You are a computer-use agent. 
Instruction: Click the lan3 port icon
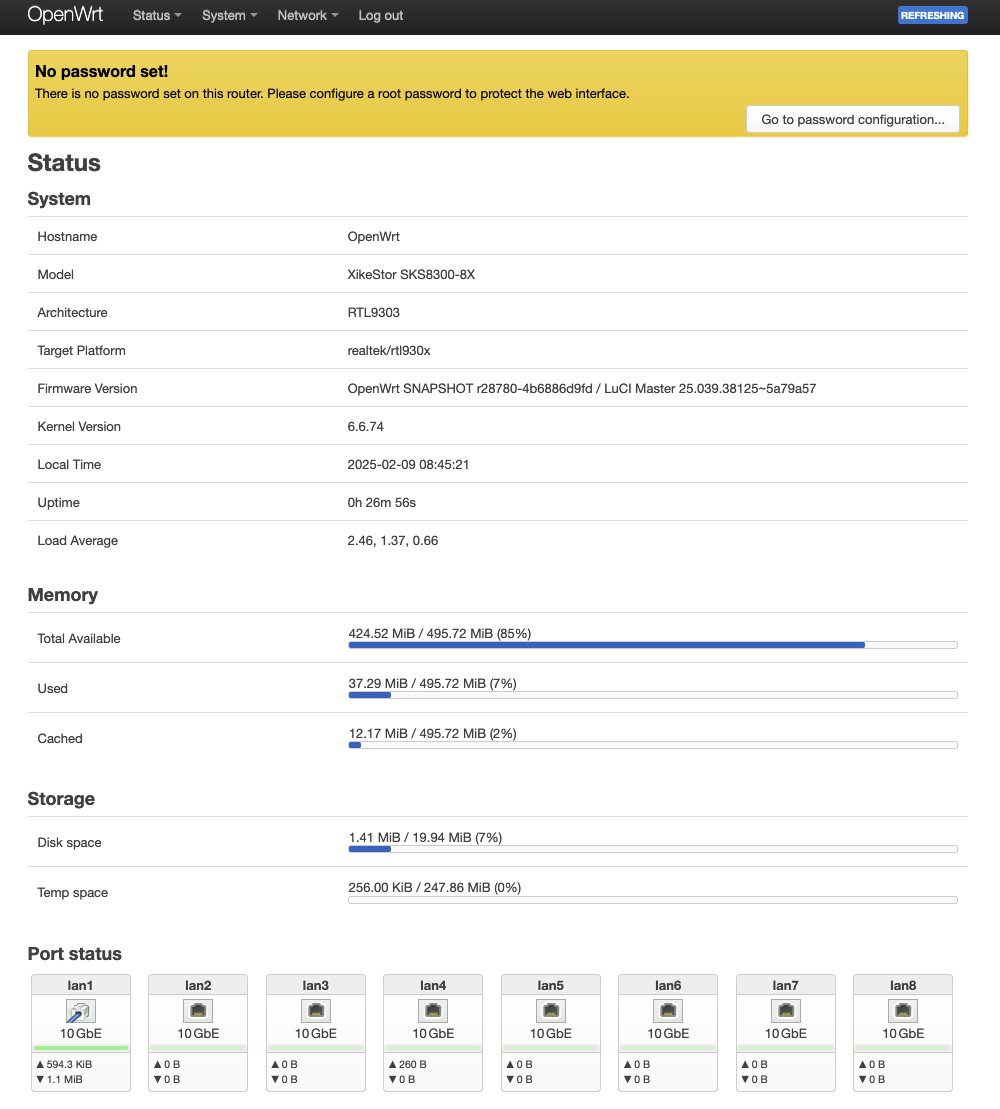coord(316,1011)
